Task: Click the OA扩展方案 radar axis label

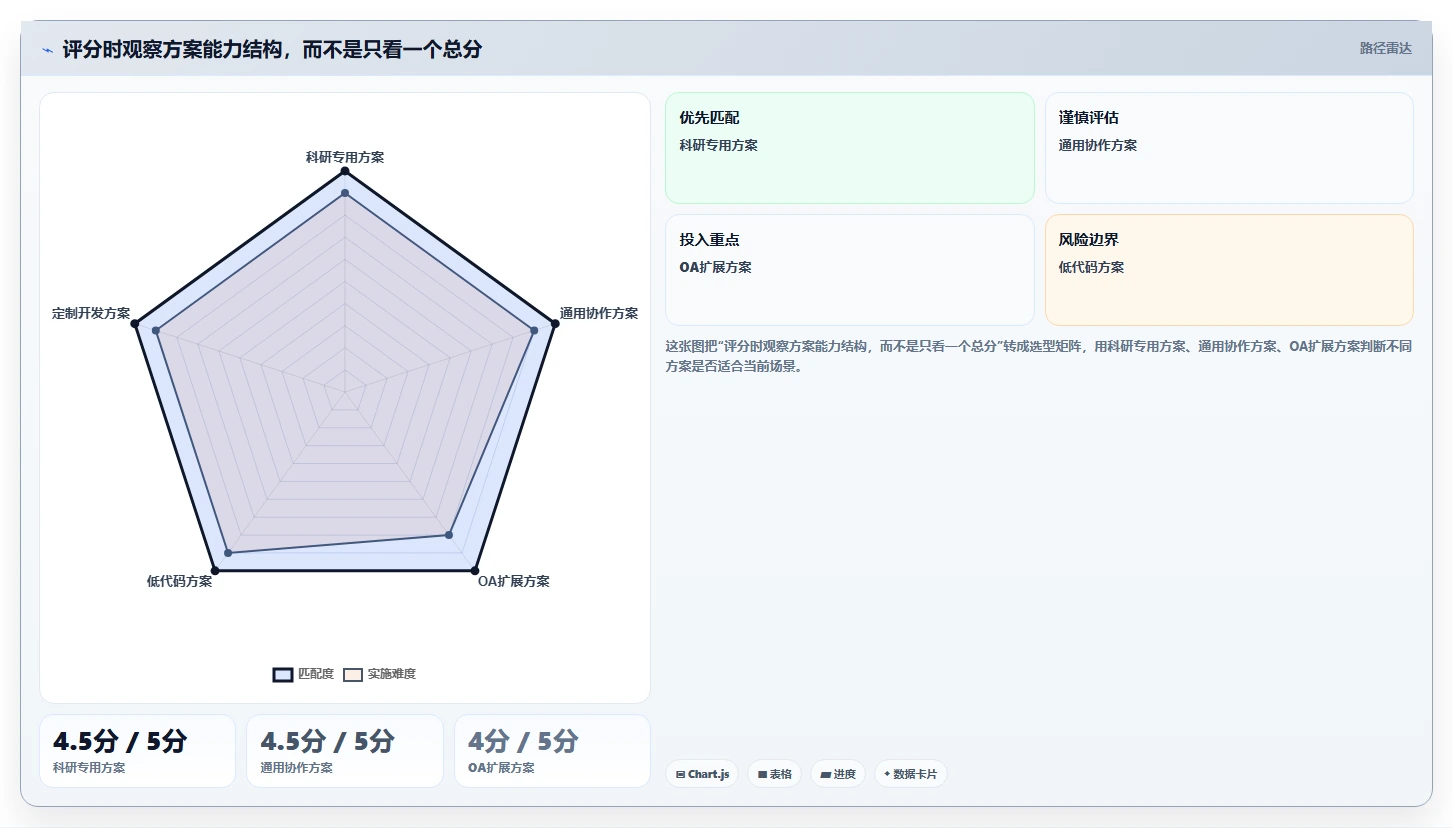Action: pos(514,581)
